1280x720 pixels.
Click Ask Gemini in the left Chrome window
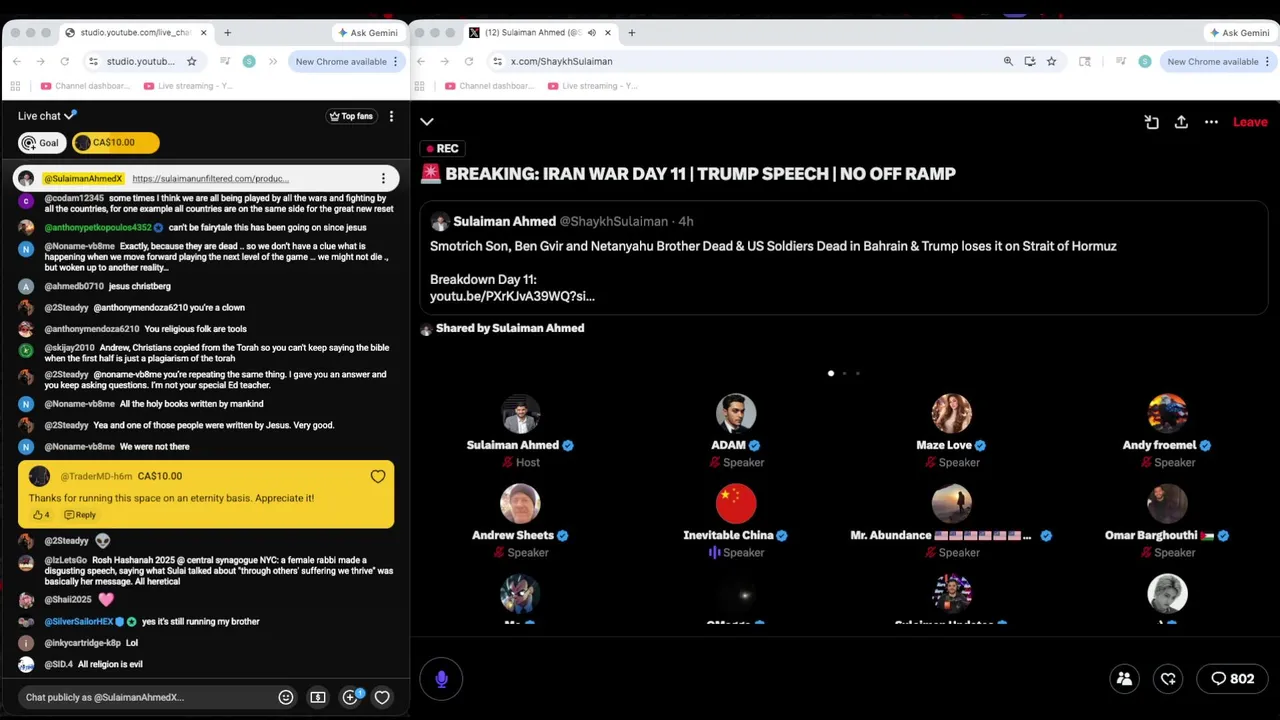point(368,33)
